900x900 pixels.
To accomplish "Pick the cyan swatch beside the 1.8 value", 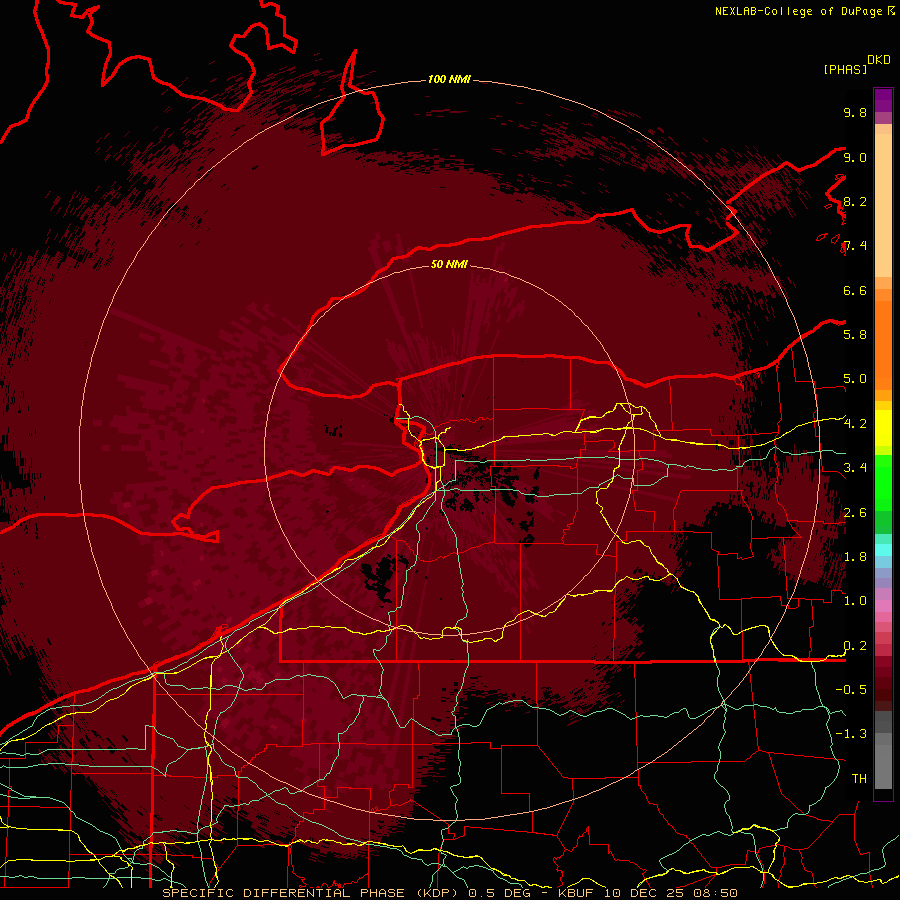I will (x=883, y=550).
